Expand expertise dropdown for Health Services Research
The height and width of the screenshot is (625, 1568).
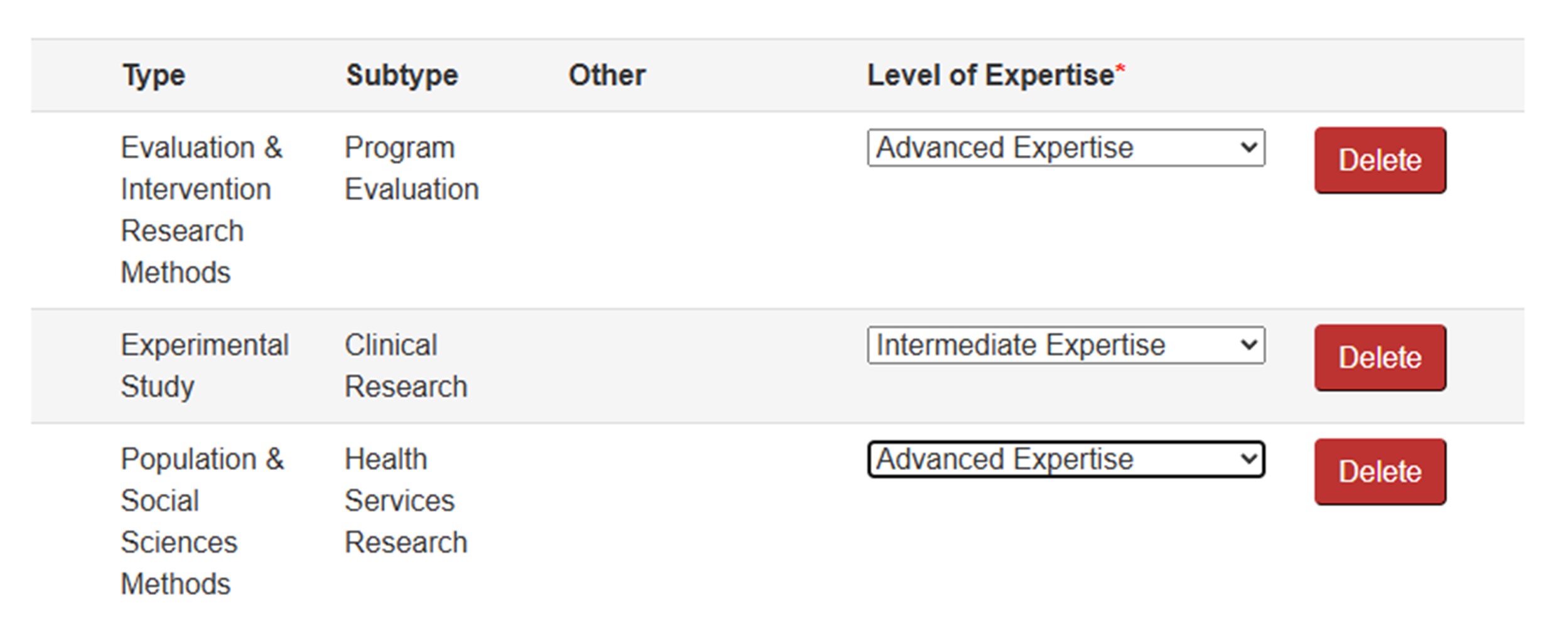tap(1065, 459)
